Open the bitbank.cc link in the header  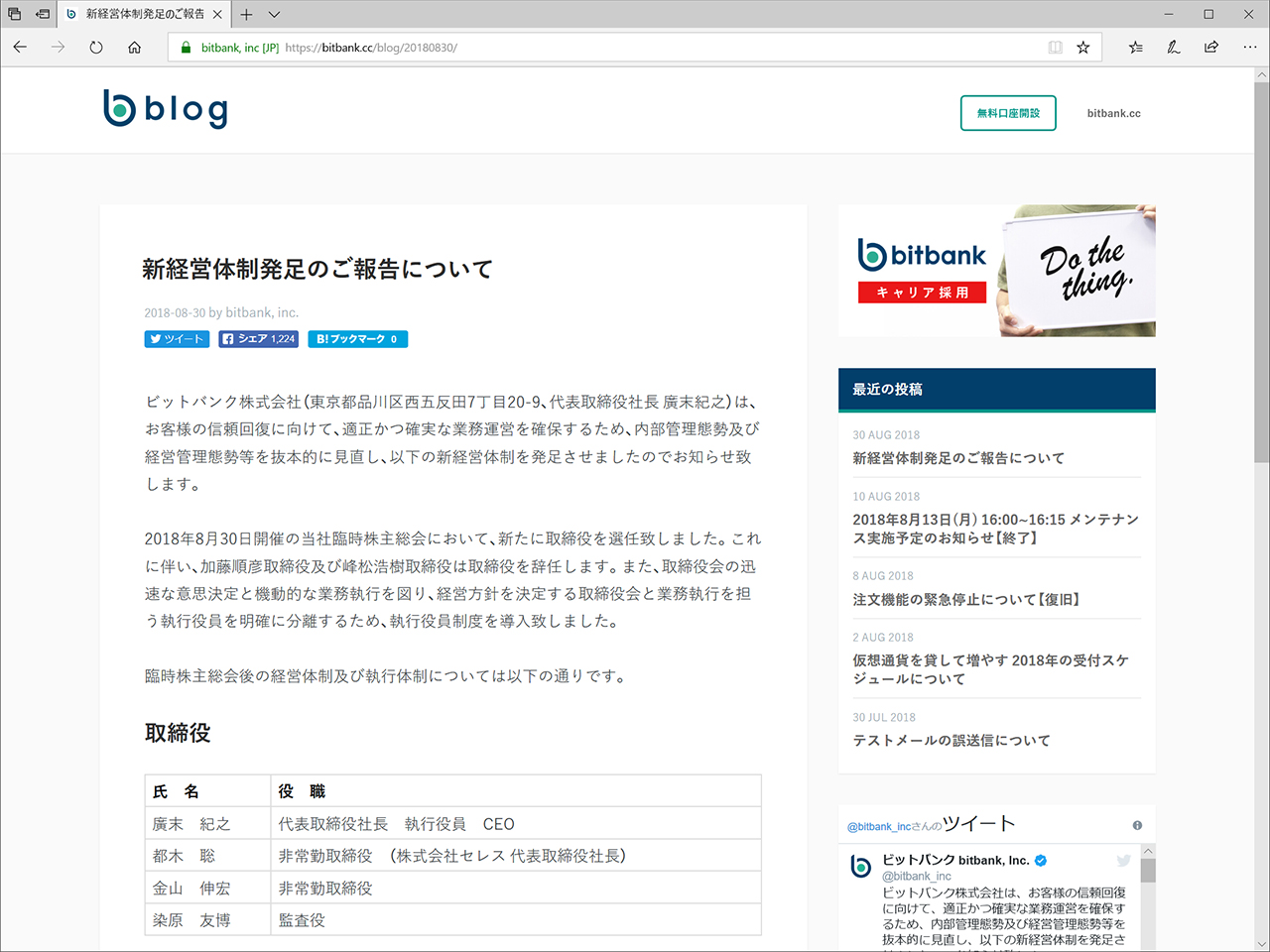coord(1113,113)
